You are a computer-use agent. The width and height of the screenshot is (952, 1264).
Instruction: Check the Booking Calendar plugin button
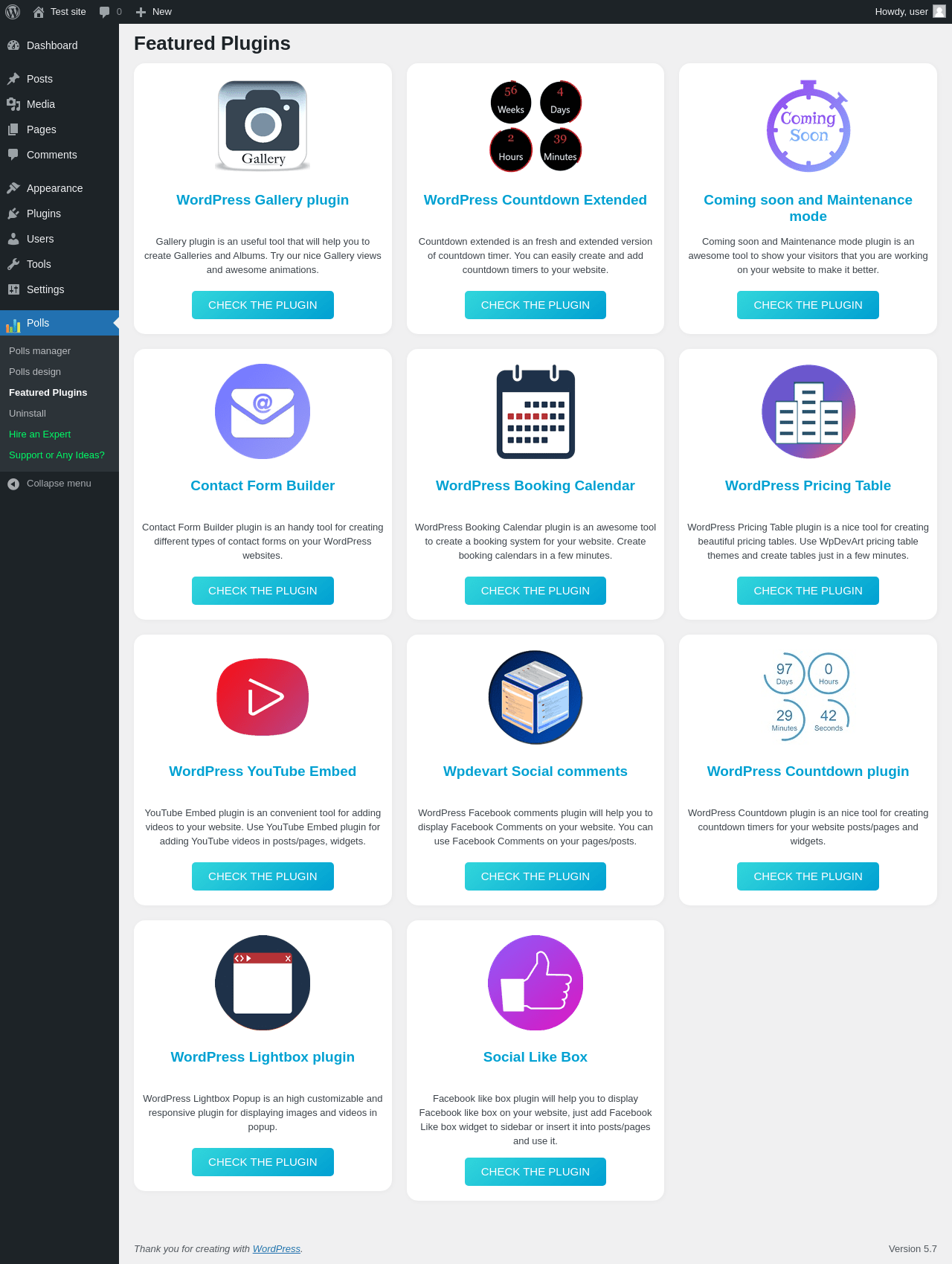tap(535, 591)
